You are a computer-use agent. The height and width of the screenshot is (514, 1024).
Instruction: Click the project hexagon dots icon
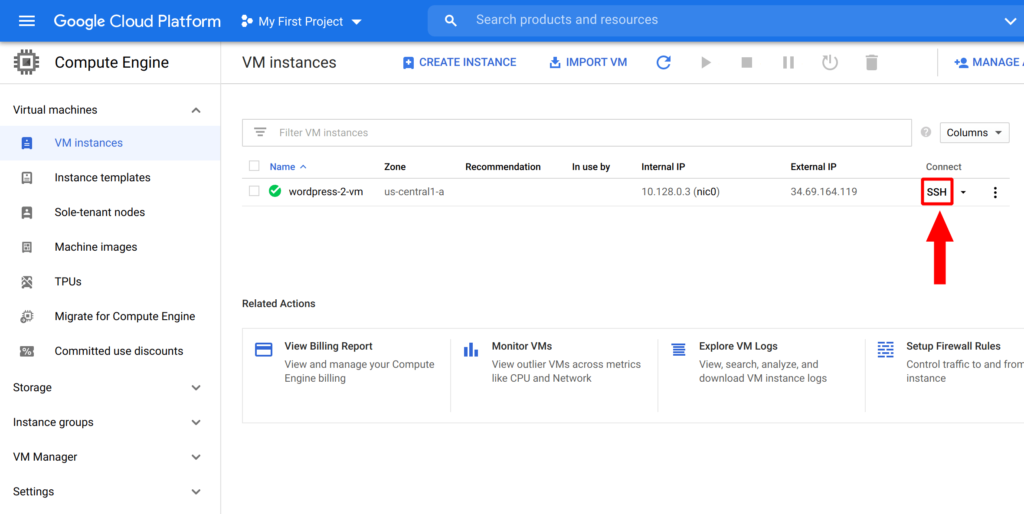(246, 22)
